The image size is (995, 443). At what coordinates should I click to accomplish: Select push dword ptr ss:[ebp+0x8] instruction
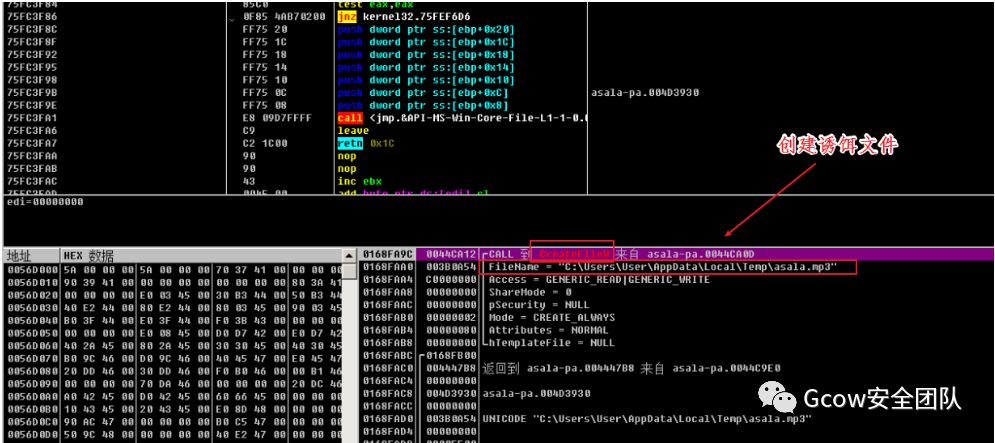423,105
